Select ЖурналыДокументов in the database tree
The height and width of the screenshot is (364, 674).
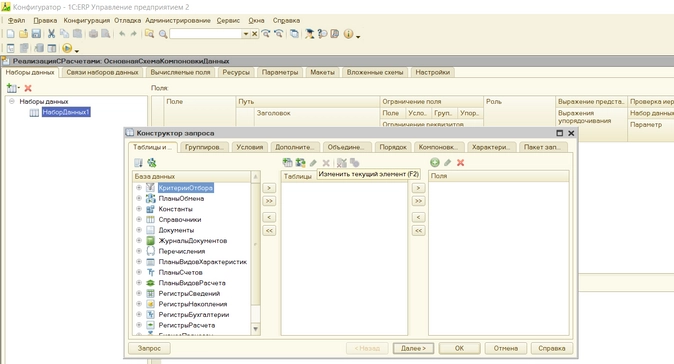tap(193, 240)
